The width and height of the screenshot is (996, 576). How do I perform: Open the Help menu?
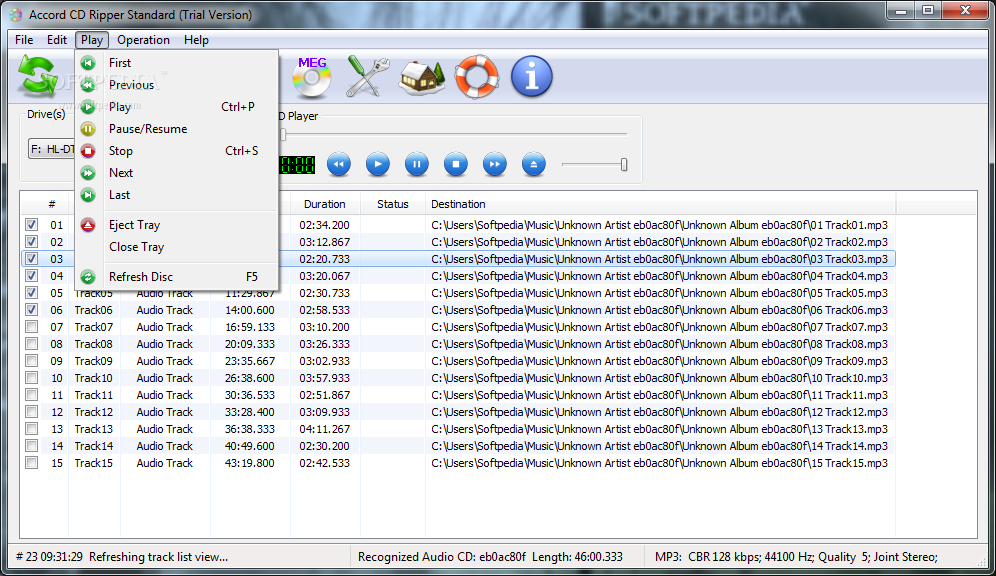click(196, 40)
